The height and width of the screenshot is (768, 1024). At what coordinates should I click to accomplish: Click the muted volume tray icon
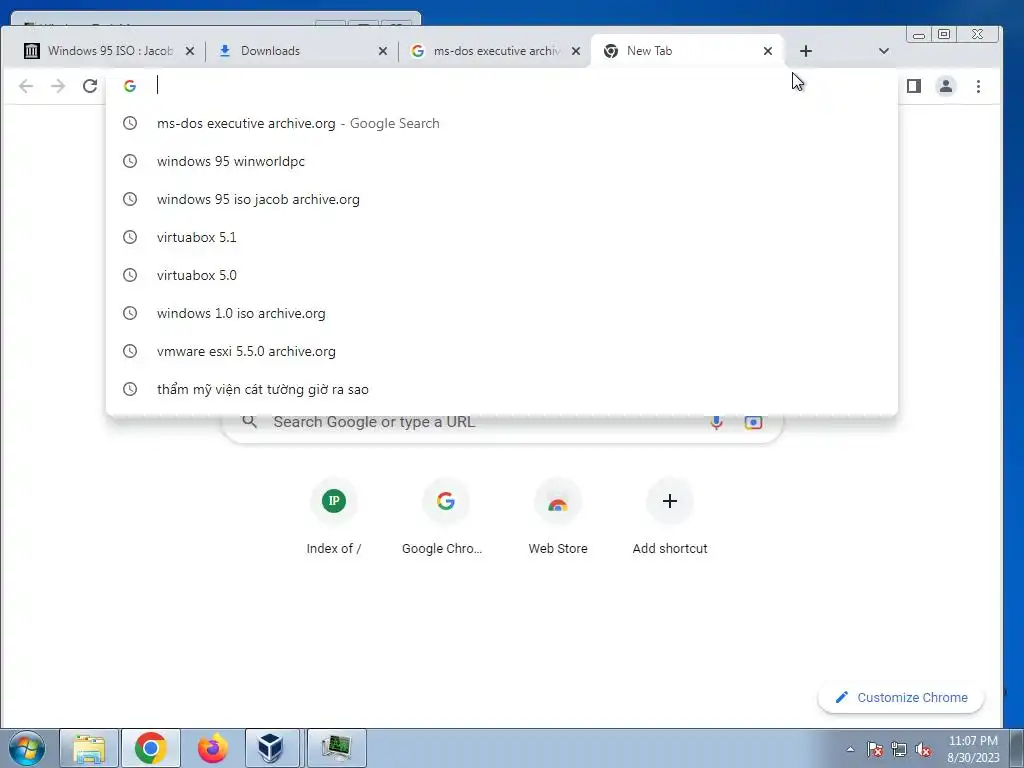923,749
